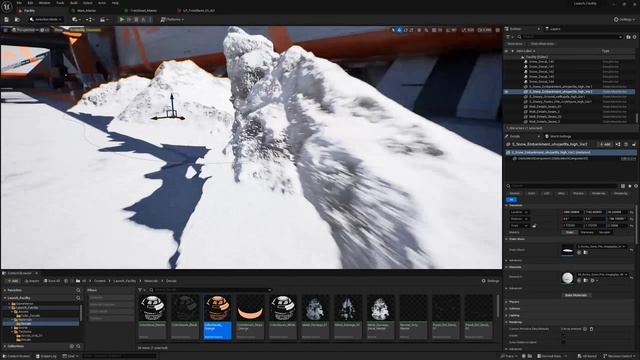Click the Outliner vertical scrollbar
Screen dimensions: 640x360
636,118
